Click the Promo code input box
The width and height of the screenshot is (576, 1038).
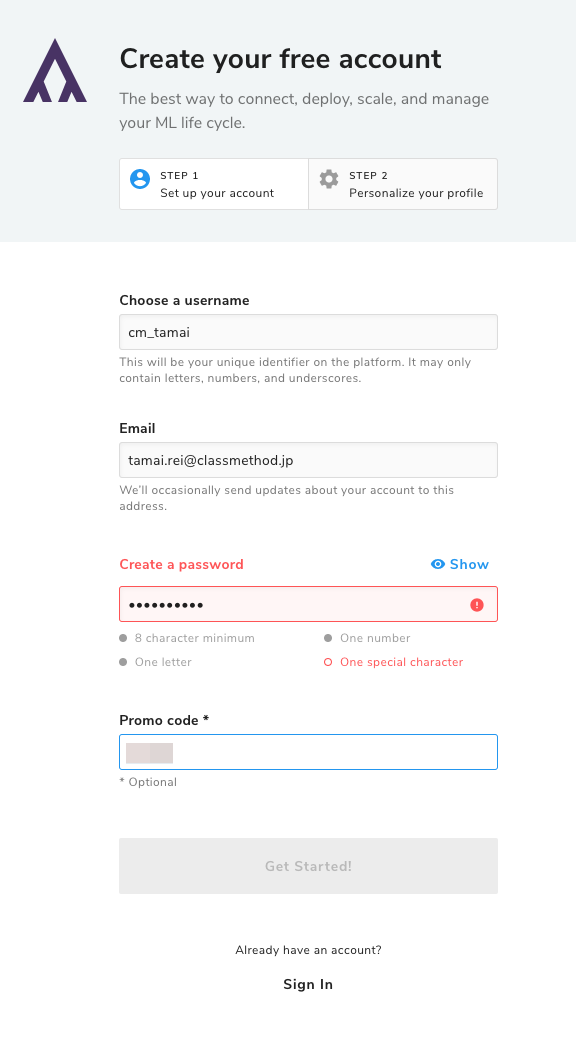[x=308, y=752]
